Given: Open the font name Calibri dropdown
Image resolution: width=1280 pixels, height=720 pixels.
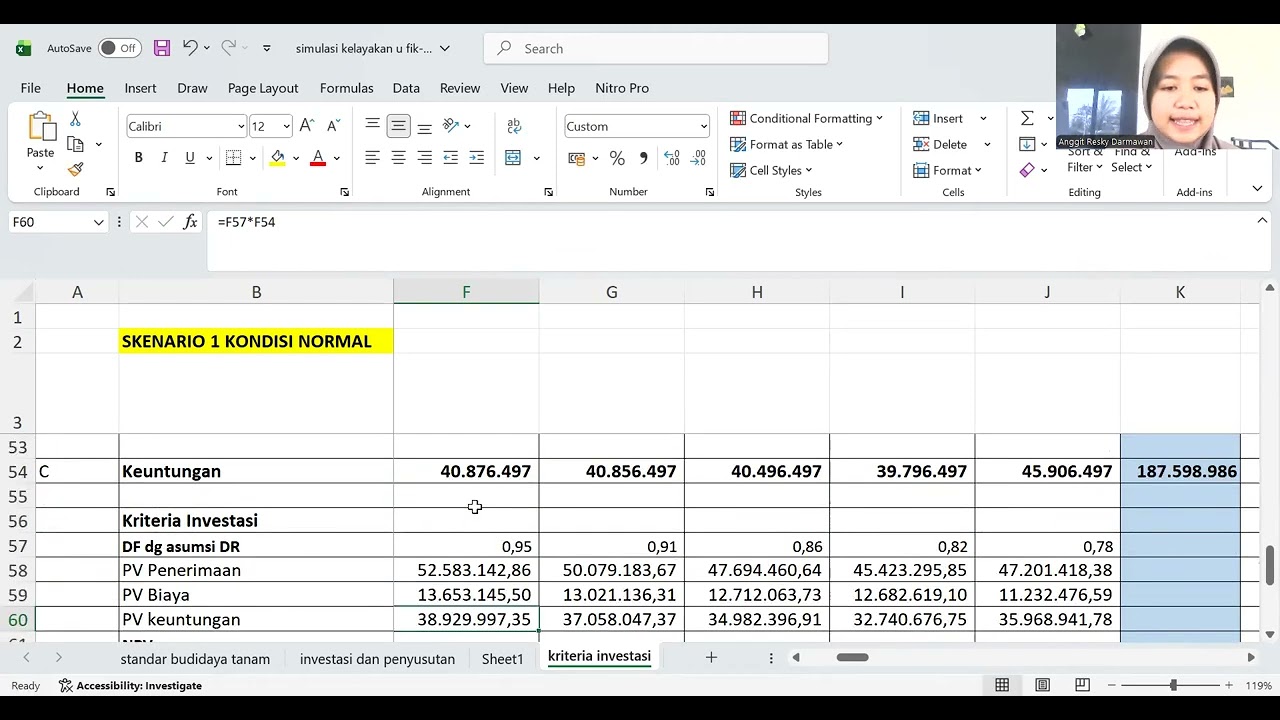Looking at the screenshot, I should (241, 126).
